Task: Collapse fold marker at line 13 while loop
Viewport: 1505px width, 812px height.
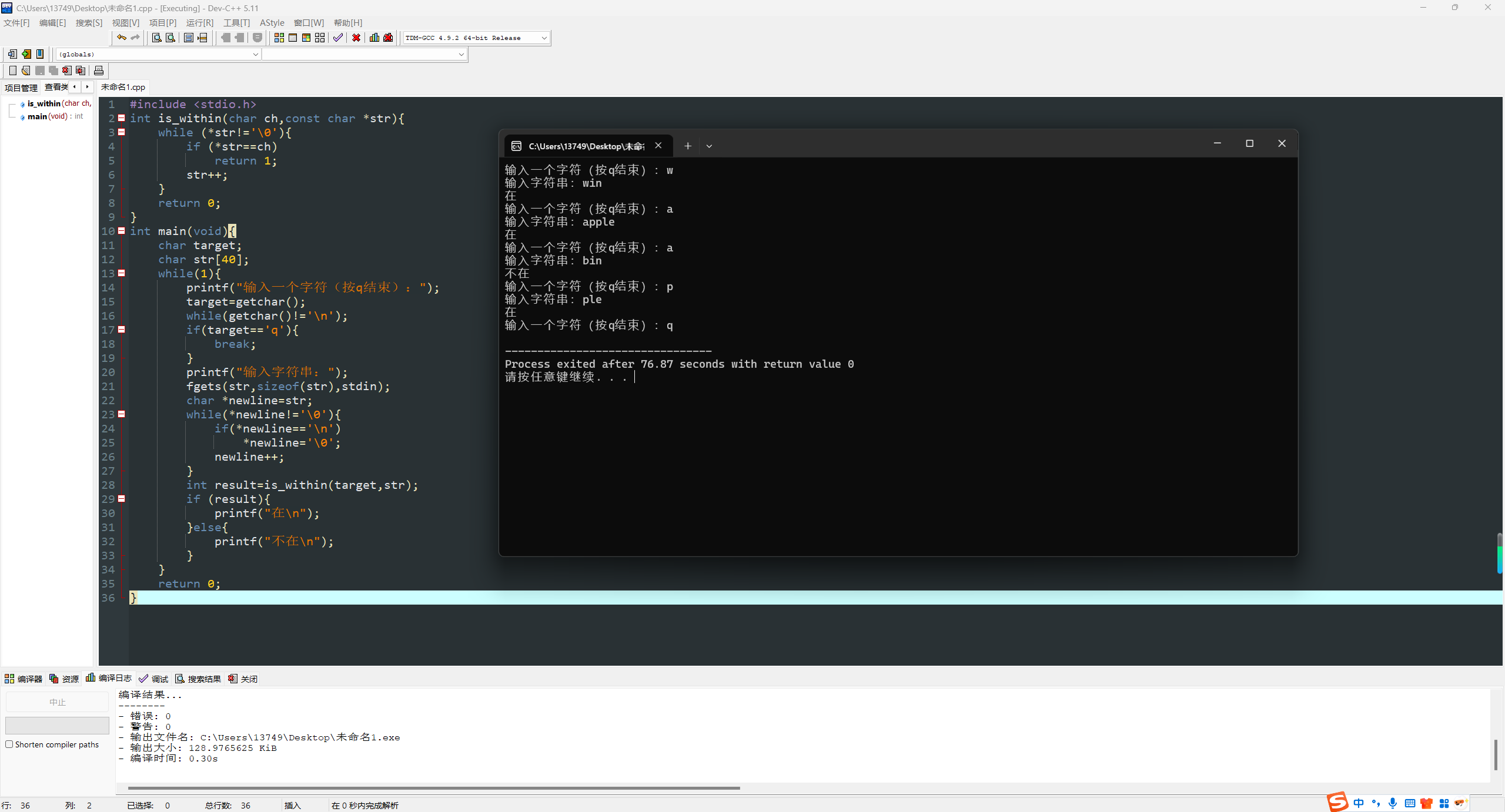Action: (122, 273)
